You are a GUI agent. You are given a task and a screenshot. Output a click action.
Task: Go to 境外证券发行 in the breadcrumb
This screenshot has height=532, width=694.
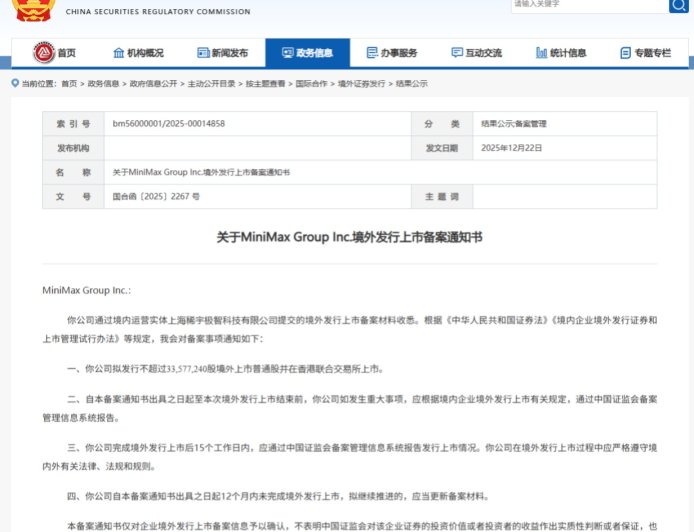click(x=361, y=84)
